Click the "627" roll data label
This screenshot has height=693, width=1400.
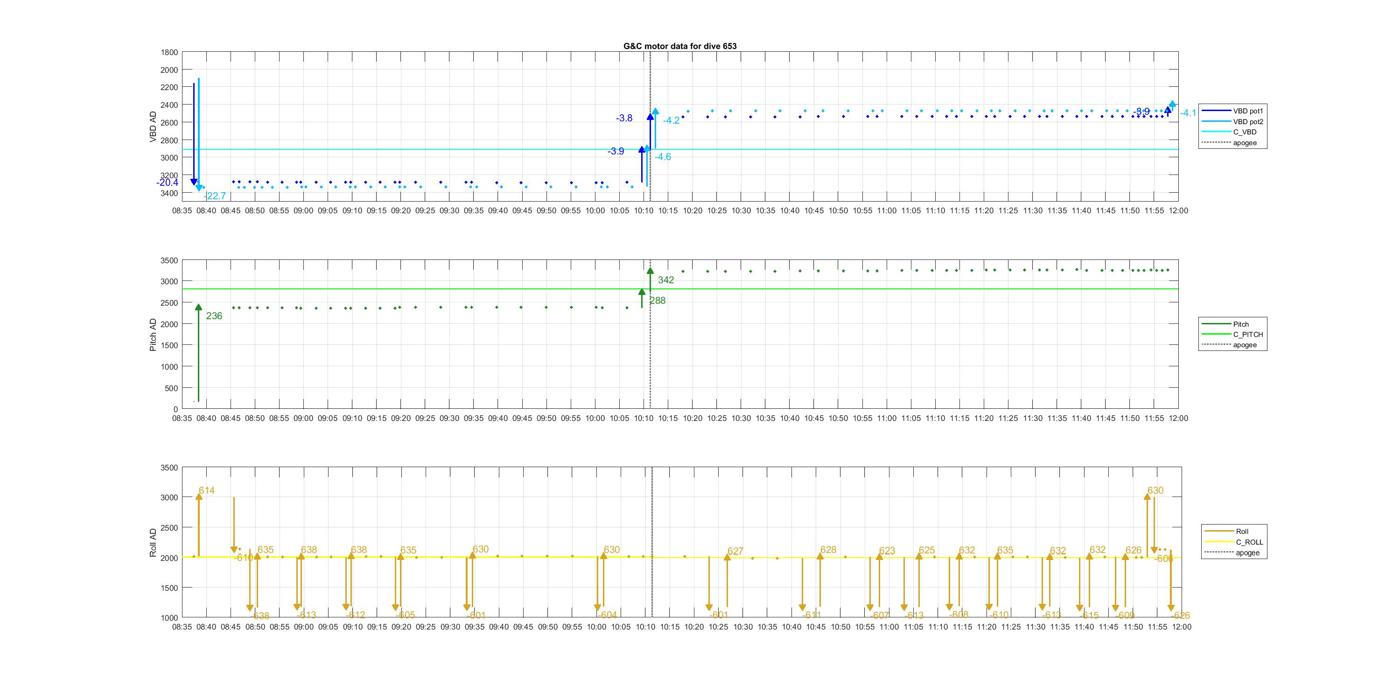[735, 551]
